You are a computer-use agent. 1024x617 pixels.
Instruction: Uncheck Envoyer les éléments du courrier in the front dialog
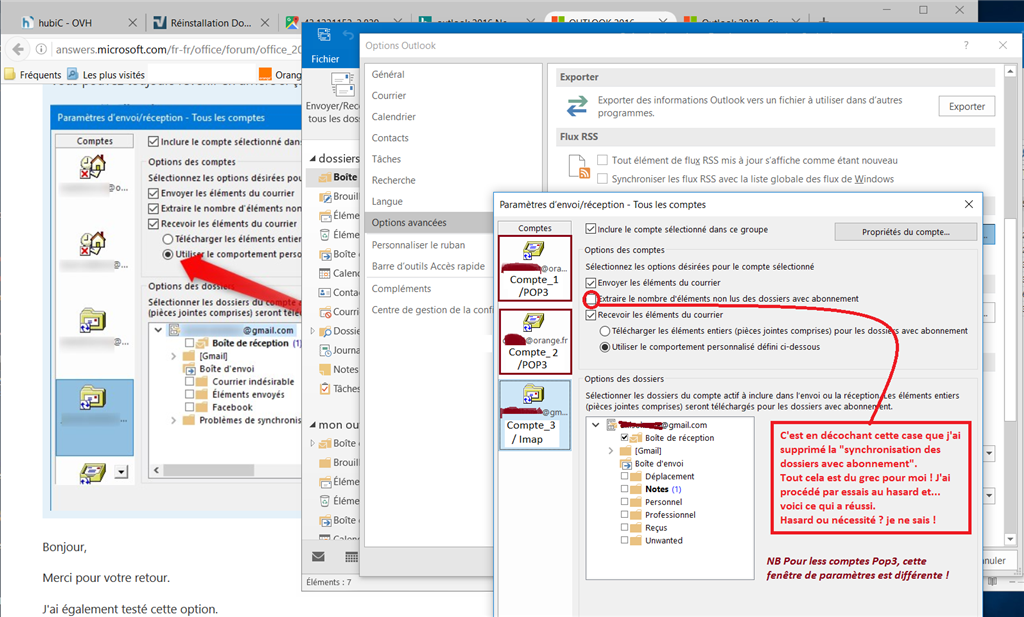pyautogui.click(x=591, y=283)
